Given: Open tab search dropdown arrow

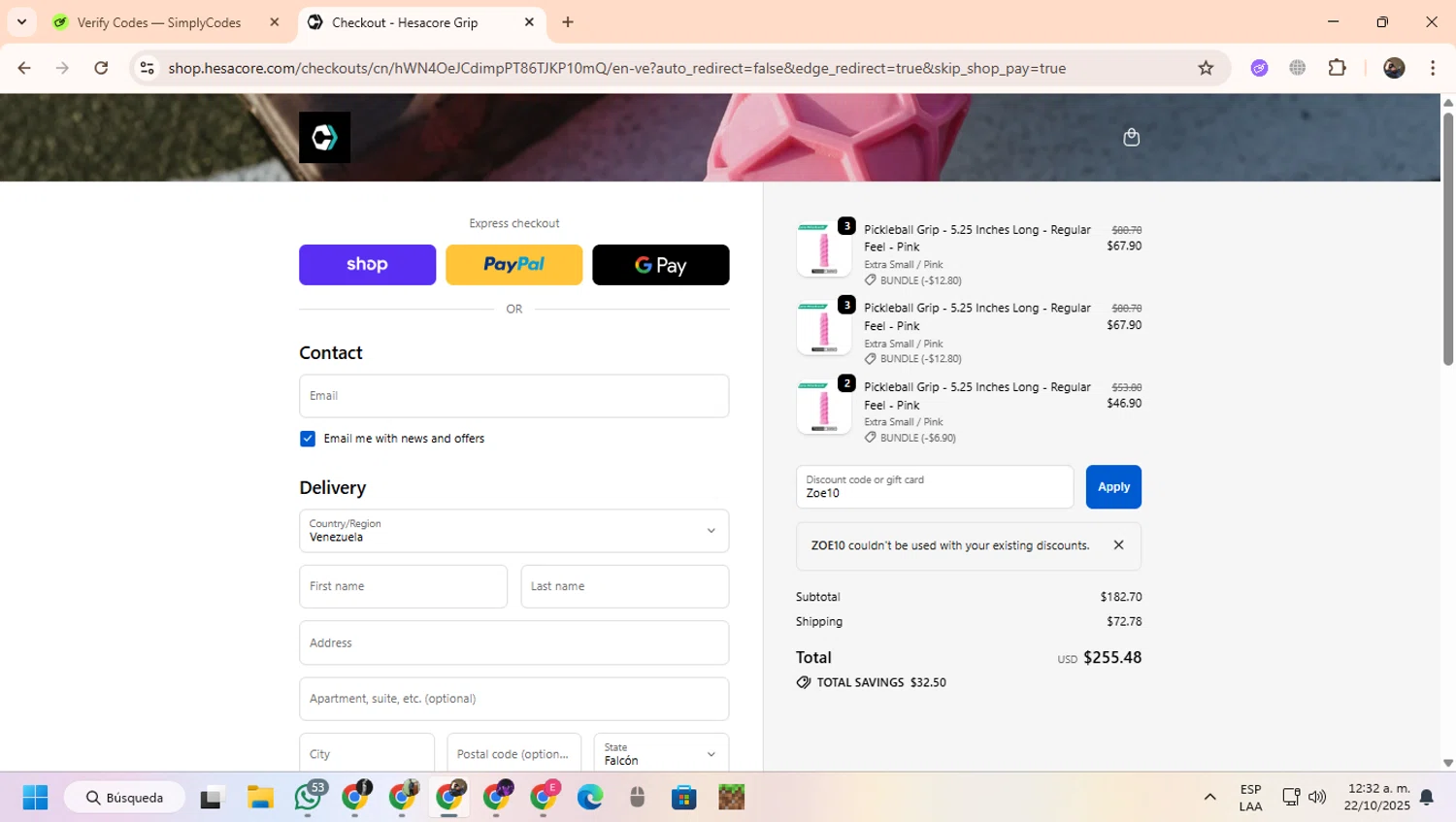Looking at the screenshot, I should 21,22.
